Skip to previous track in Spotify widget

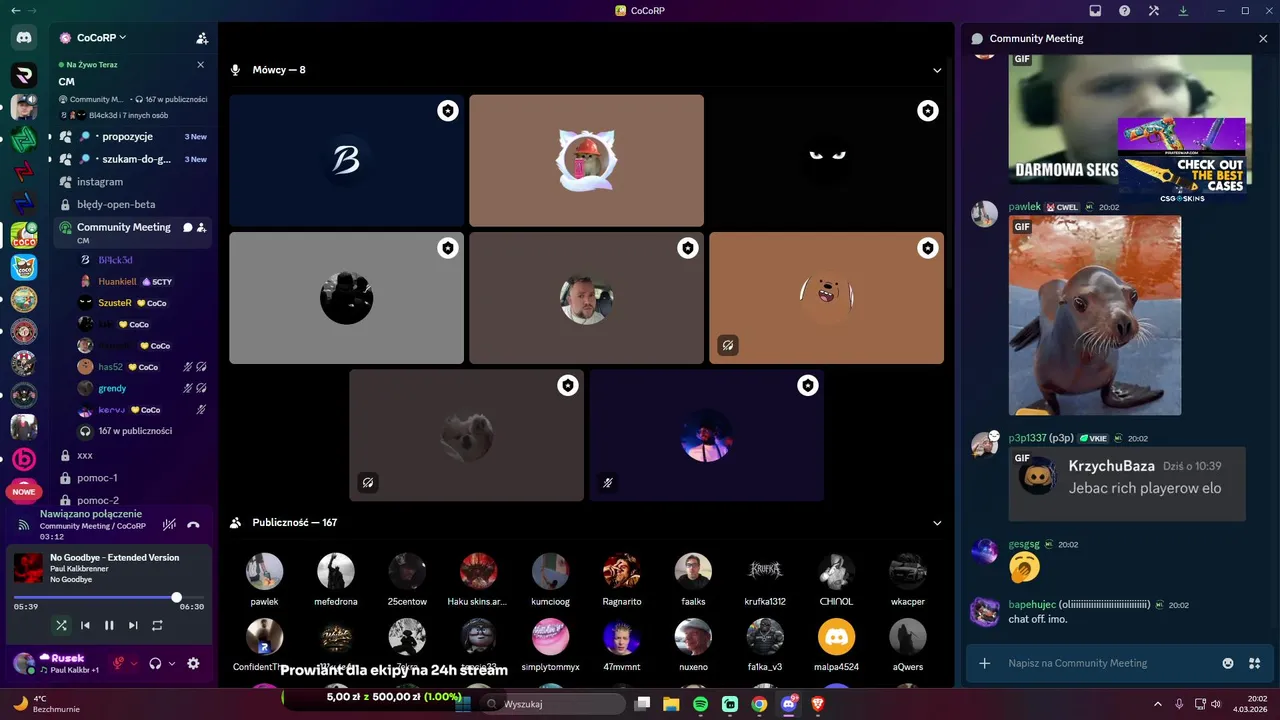click(85, 625)
